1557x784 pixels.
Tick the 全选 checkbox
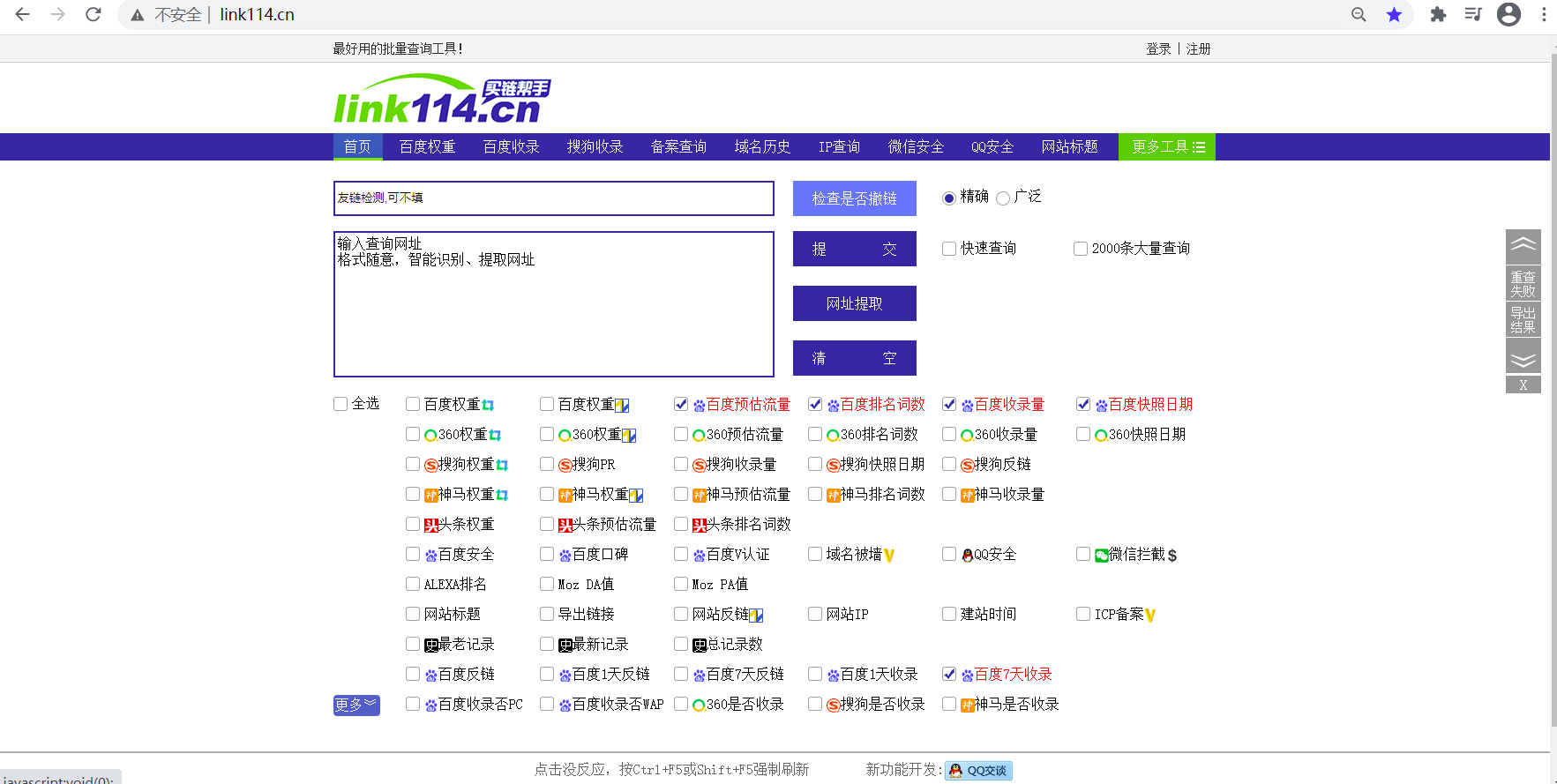pyautogui.click(x=341, y=404)
